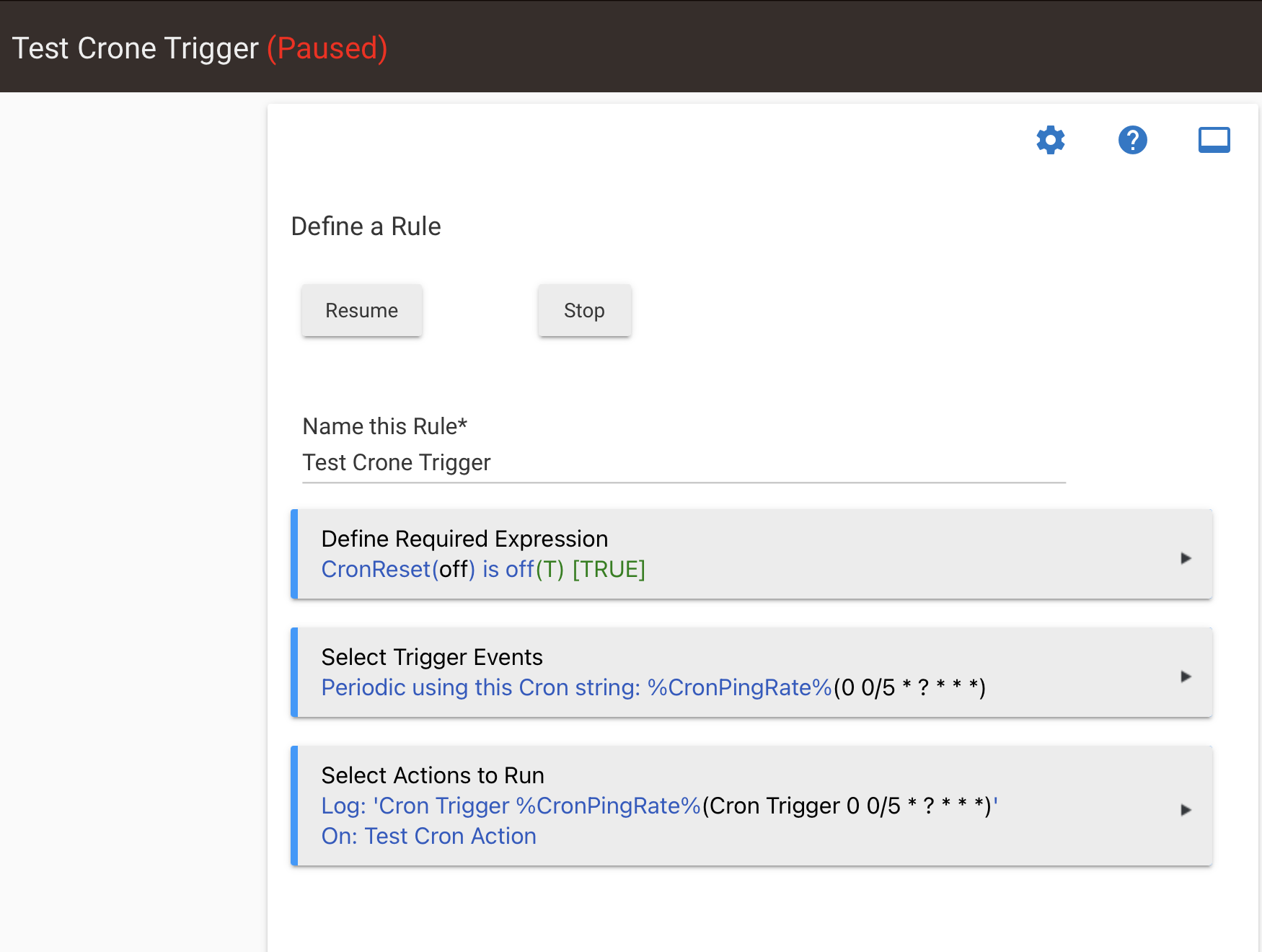Click the 'Select Trigger Events' heading
The height and width of the screenshot is (952, 1262).
tap(431, 657)
